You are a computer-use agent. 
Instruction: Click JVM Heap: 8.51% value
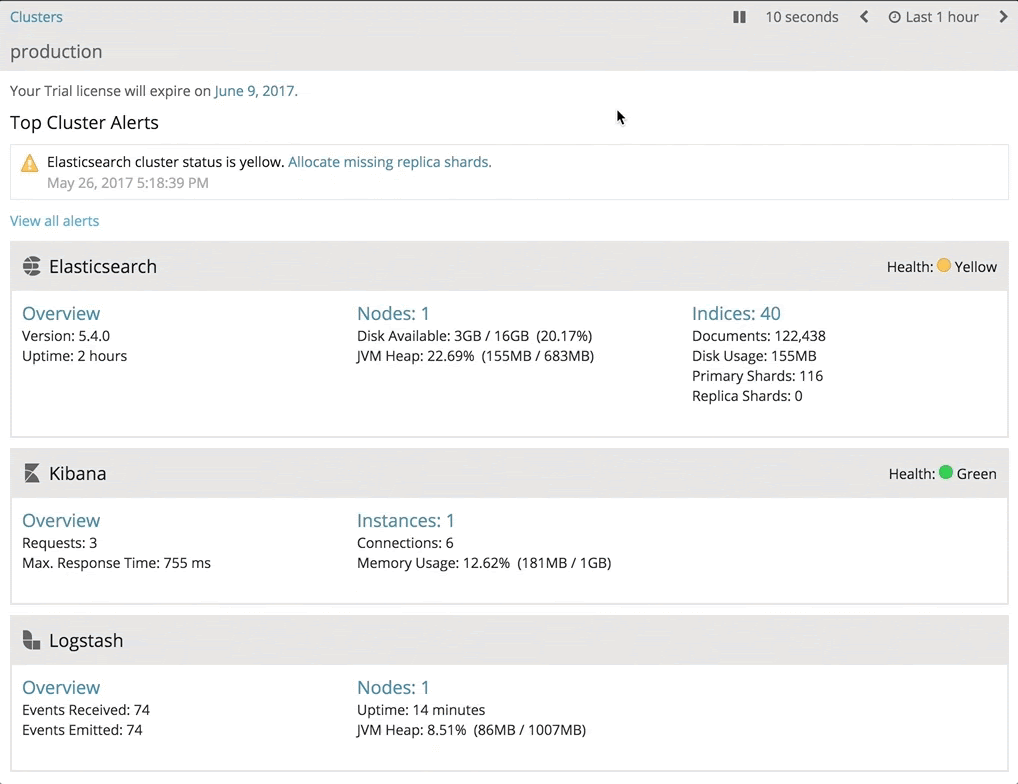[x=471, y=730]
